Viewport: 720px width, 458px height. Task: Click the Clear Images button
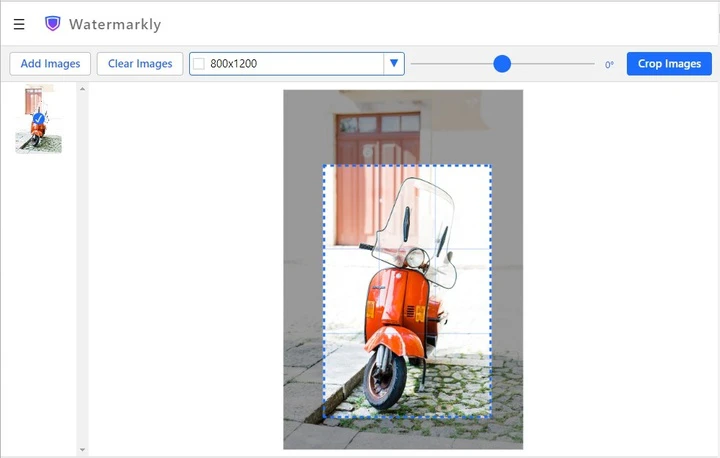140,63
